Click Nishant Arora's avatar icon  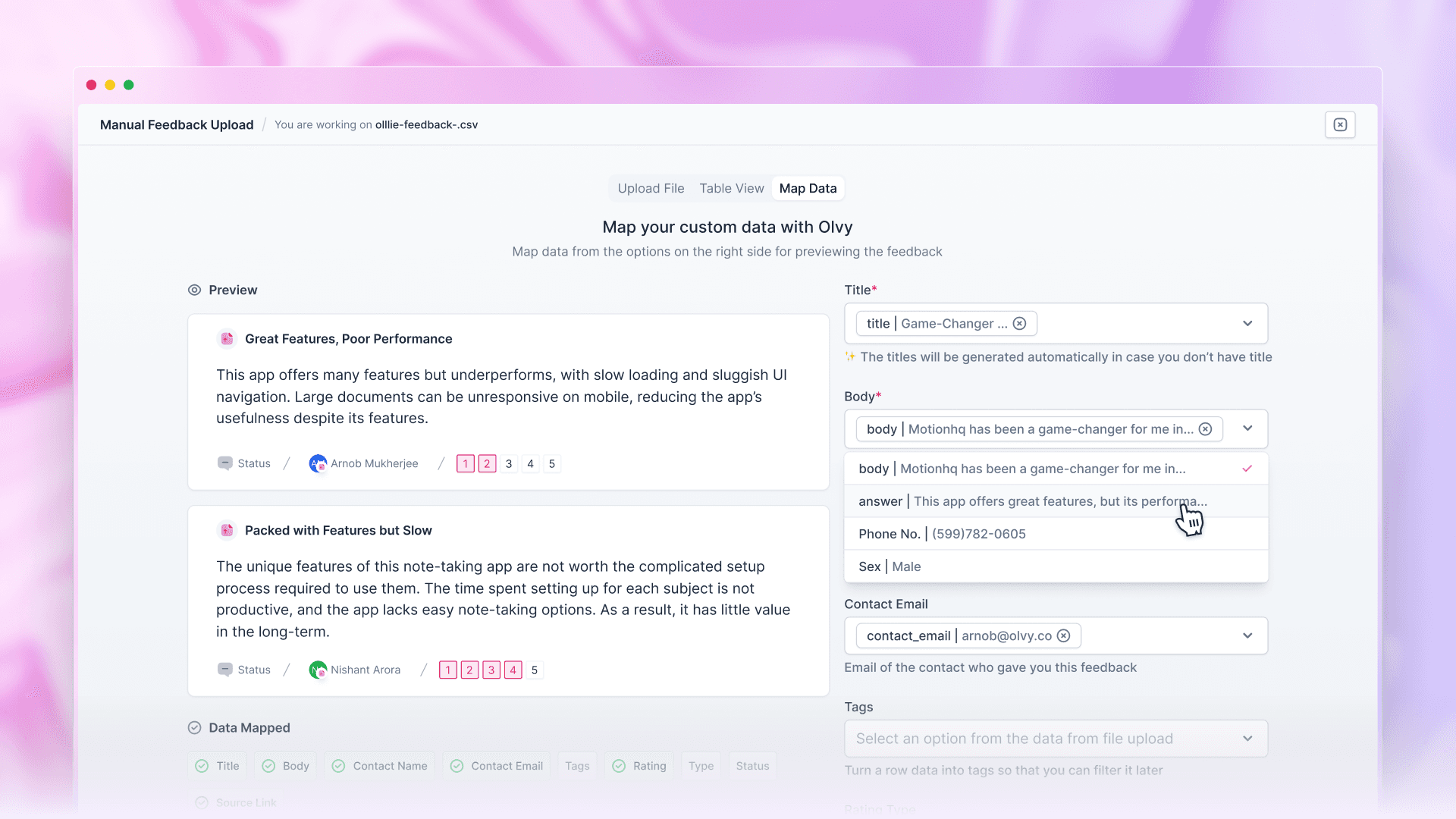coord(318,670)
